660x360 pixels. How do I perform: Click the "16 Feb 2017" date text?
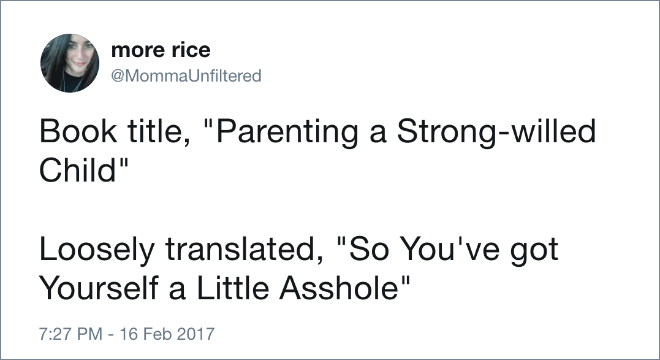[x=167, y=334]
